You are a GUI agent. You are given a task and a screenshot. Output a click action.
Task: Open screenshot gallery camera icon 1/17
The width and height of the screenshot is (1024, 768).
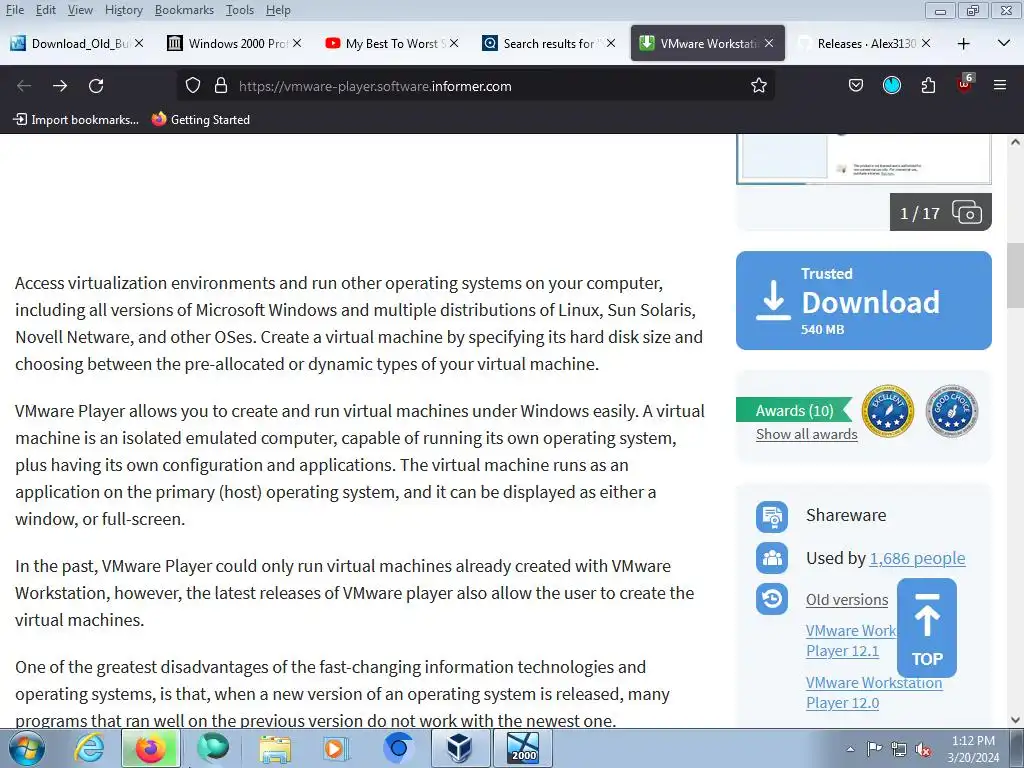click(x=967, y=212)
